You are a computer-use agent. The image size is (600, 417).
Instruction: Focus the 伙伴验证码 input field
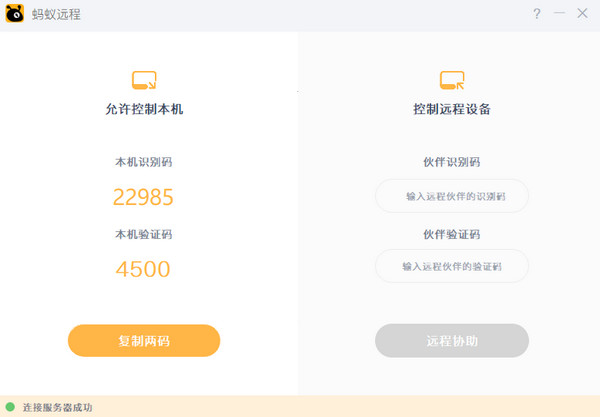pyautogui.click(x=452, y=266)
